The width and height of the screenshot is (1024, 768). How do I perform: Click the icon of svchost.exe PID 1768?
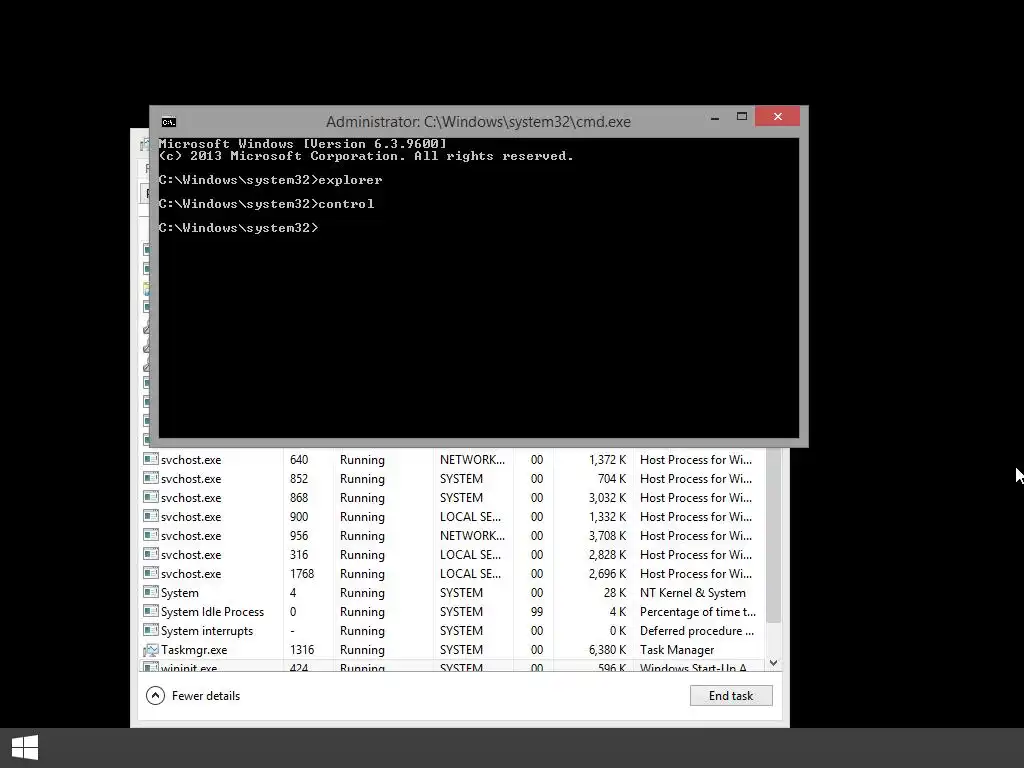[x=151, y=573]
